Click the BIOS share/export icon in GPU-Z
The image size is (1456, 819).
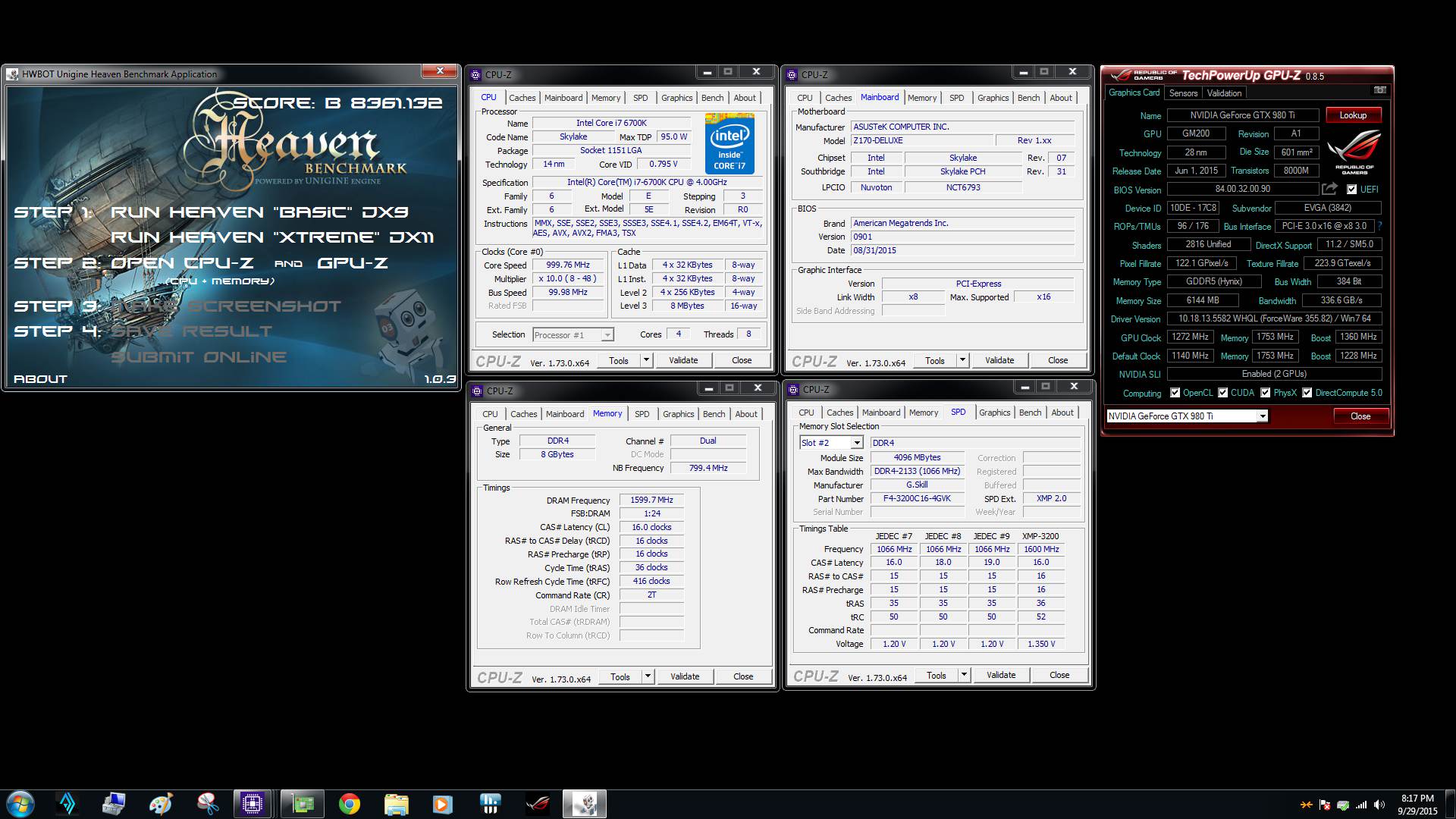pos(1329,189)
